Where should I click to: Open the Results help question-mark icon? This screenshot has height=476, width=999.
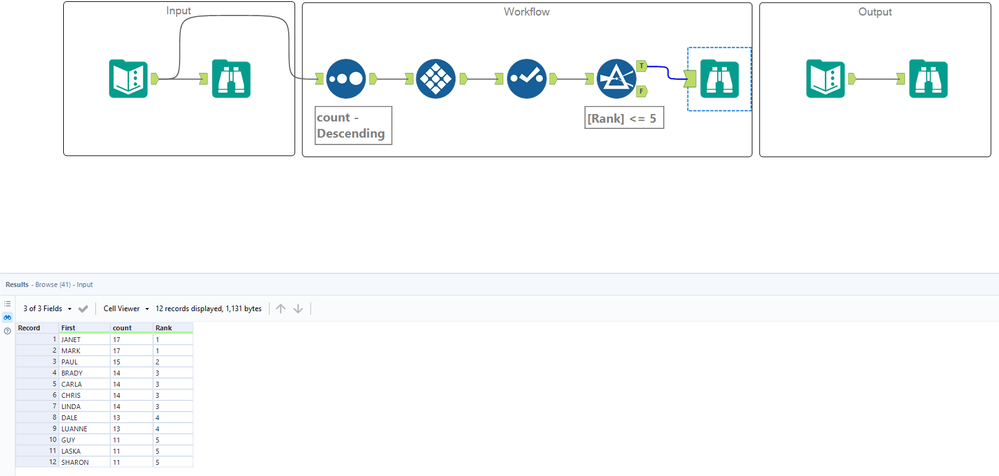[8, 331]
